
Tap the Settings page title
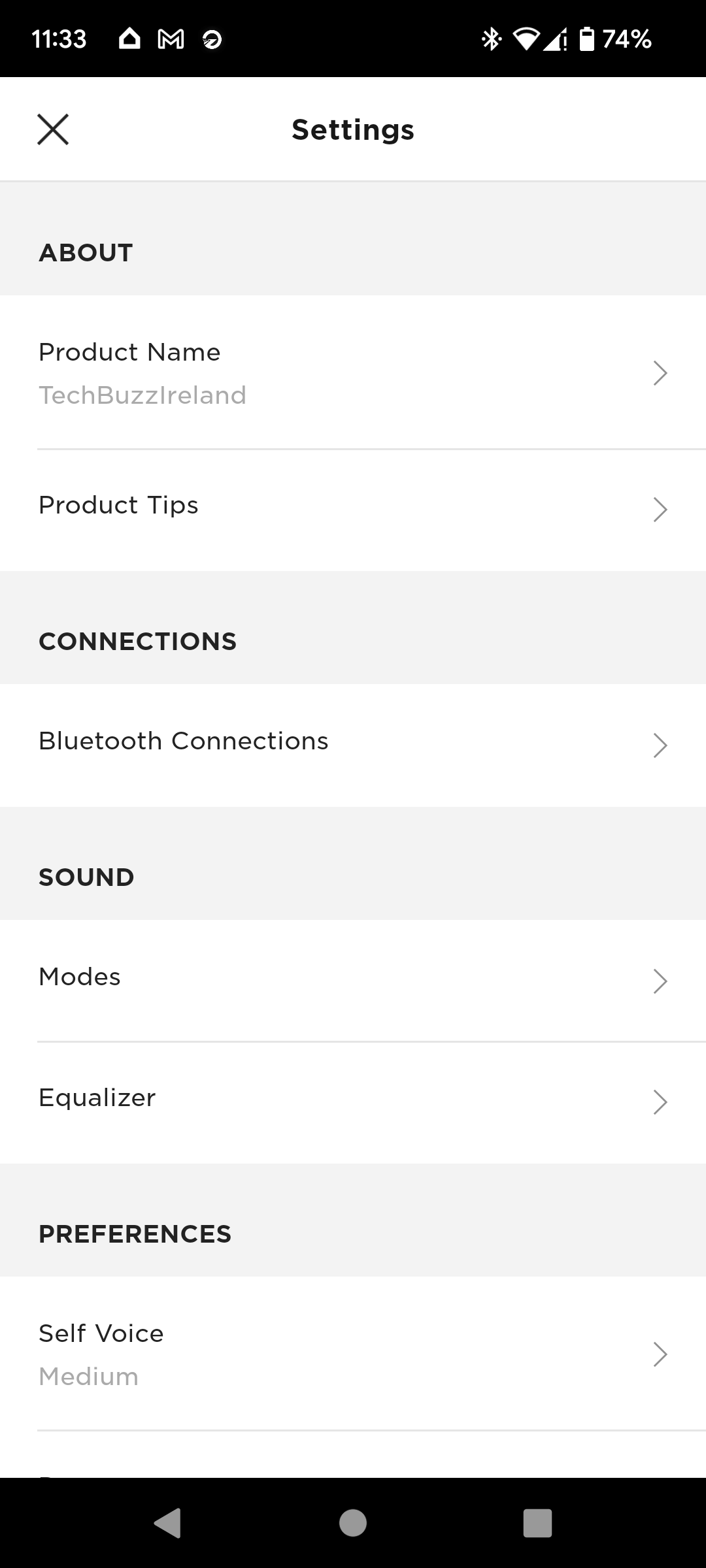(x=353, y=130)
